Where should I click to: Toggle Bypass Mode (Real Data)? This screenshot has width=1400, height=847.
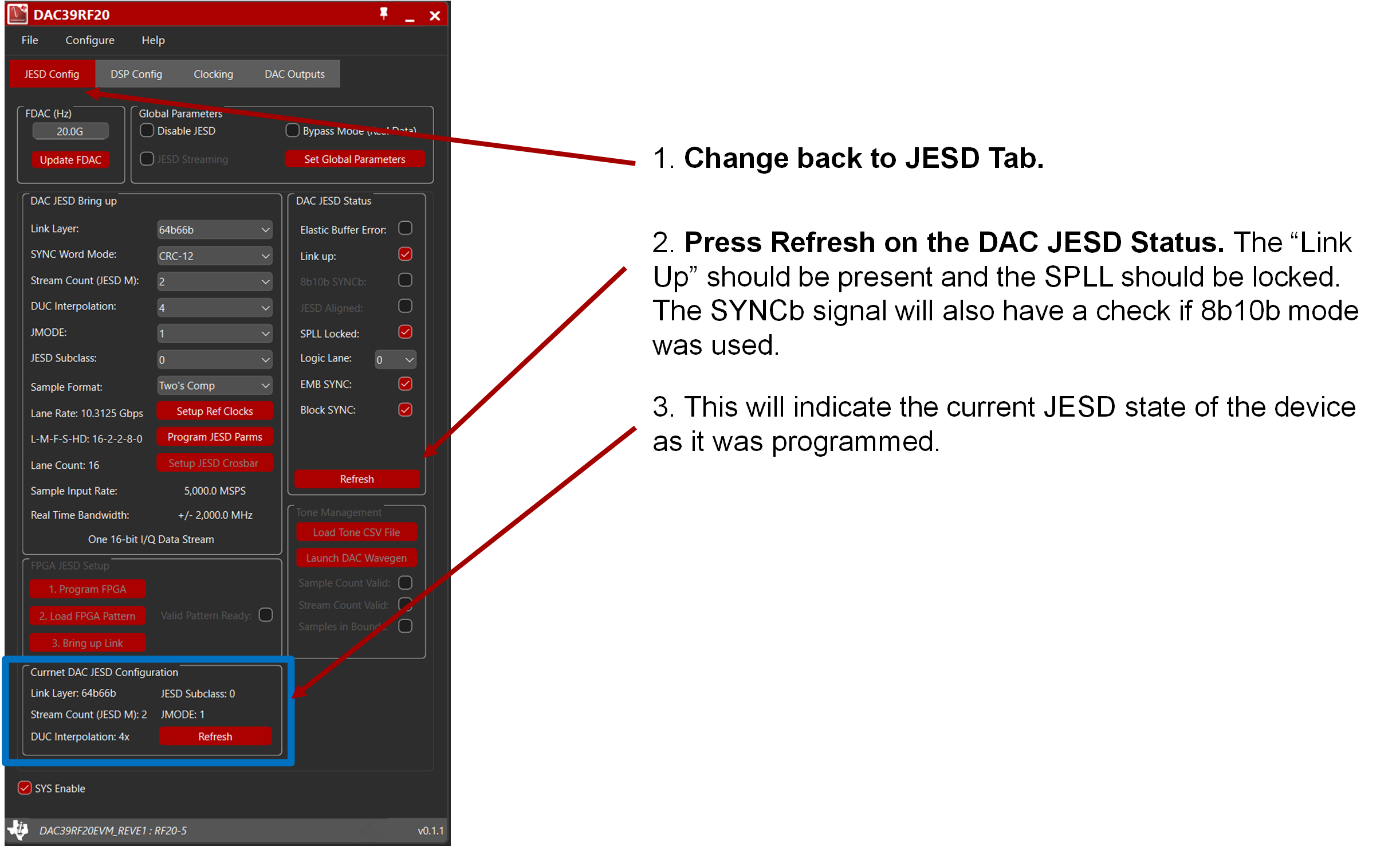pyautogui.click(x=292, y=130)
